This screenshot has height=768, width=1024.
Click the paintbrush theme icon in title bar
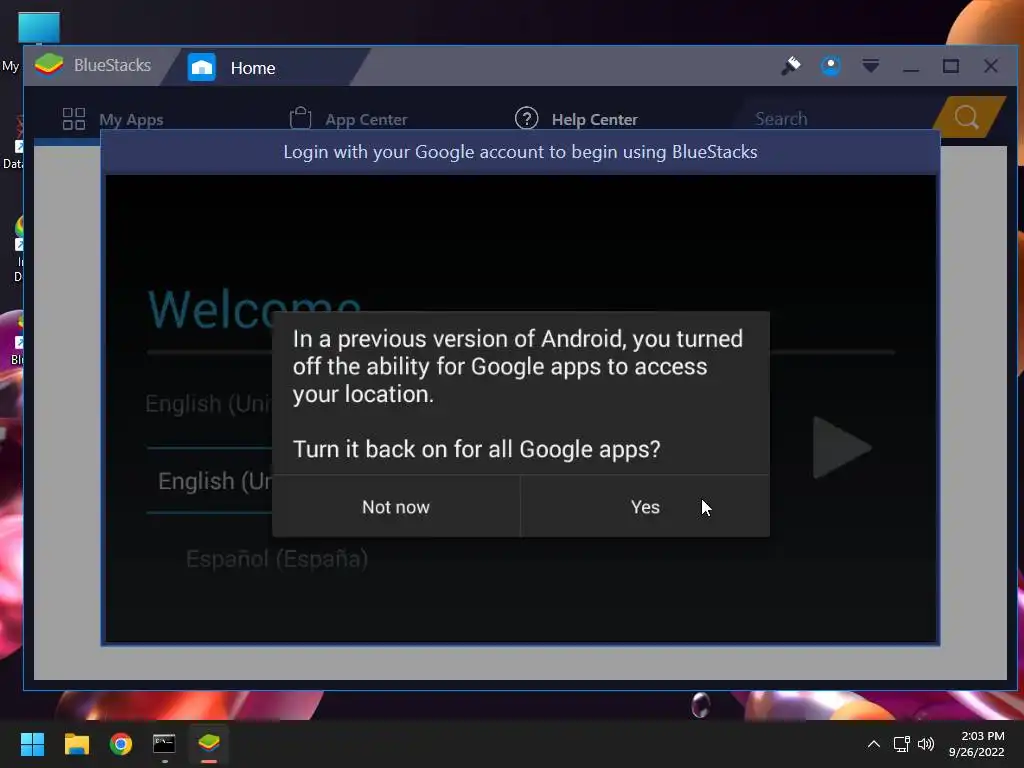pos(791,65)
